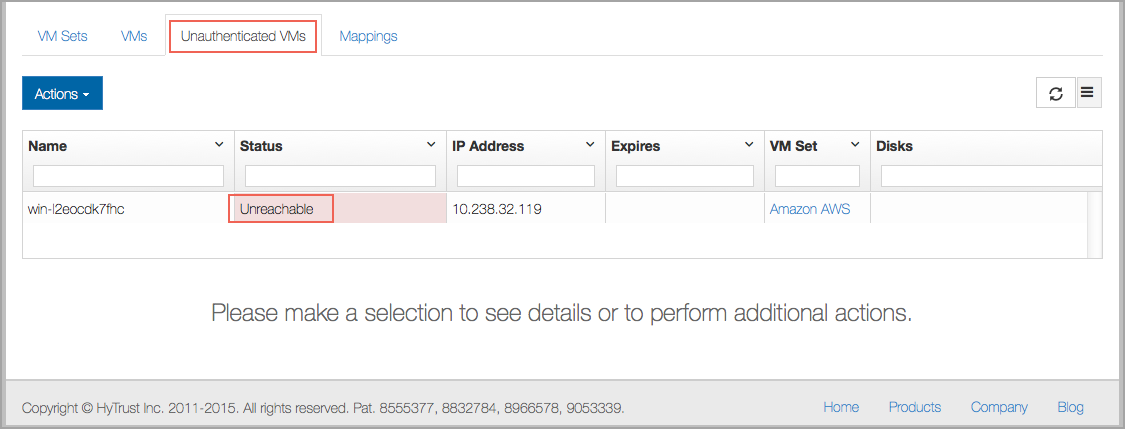Switch to the VMs tab

pos(134,36)
